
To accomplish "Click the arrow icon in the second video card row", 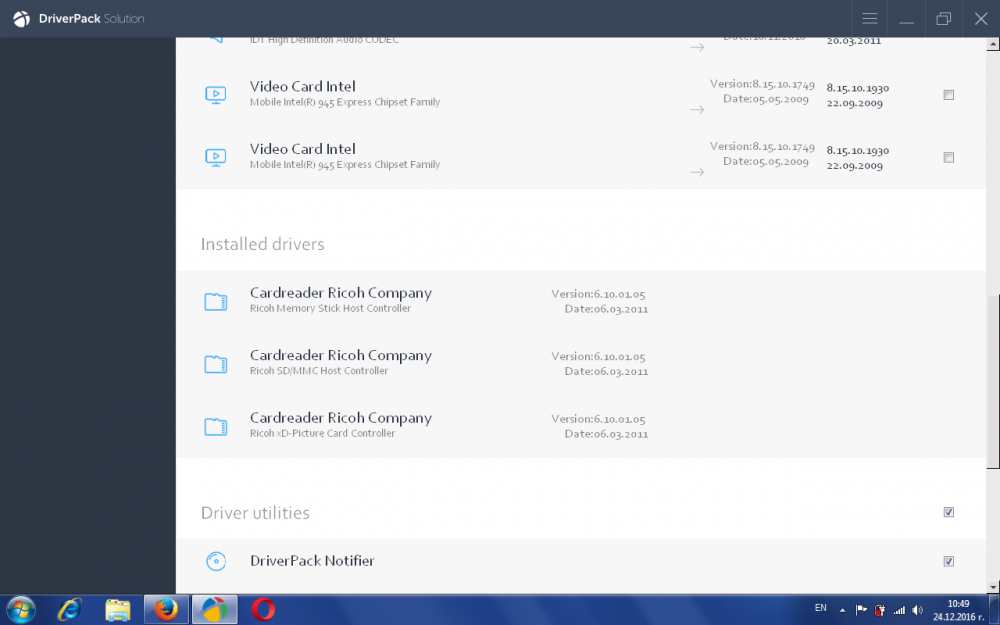I will [x=696, y=172].
